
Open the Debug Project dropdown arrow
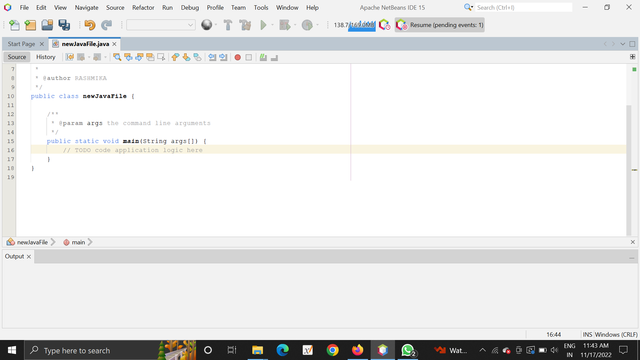pos(295,25)
